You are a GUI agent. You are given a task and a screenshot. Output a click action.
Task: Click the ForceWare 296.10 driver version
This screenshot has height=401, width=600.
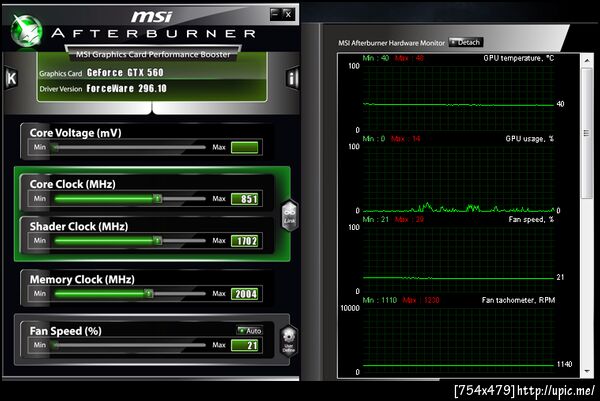(127, 88)
